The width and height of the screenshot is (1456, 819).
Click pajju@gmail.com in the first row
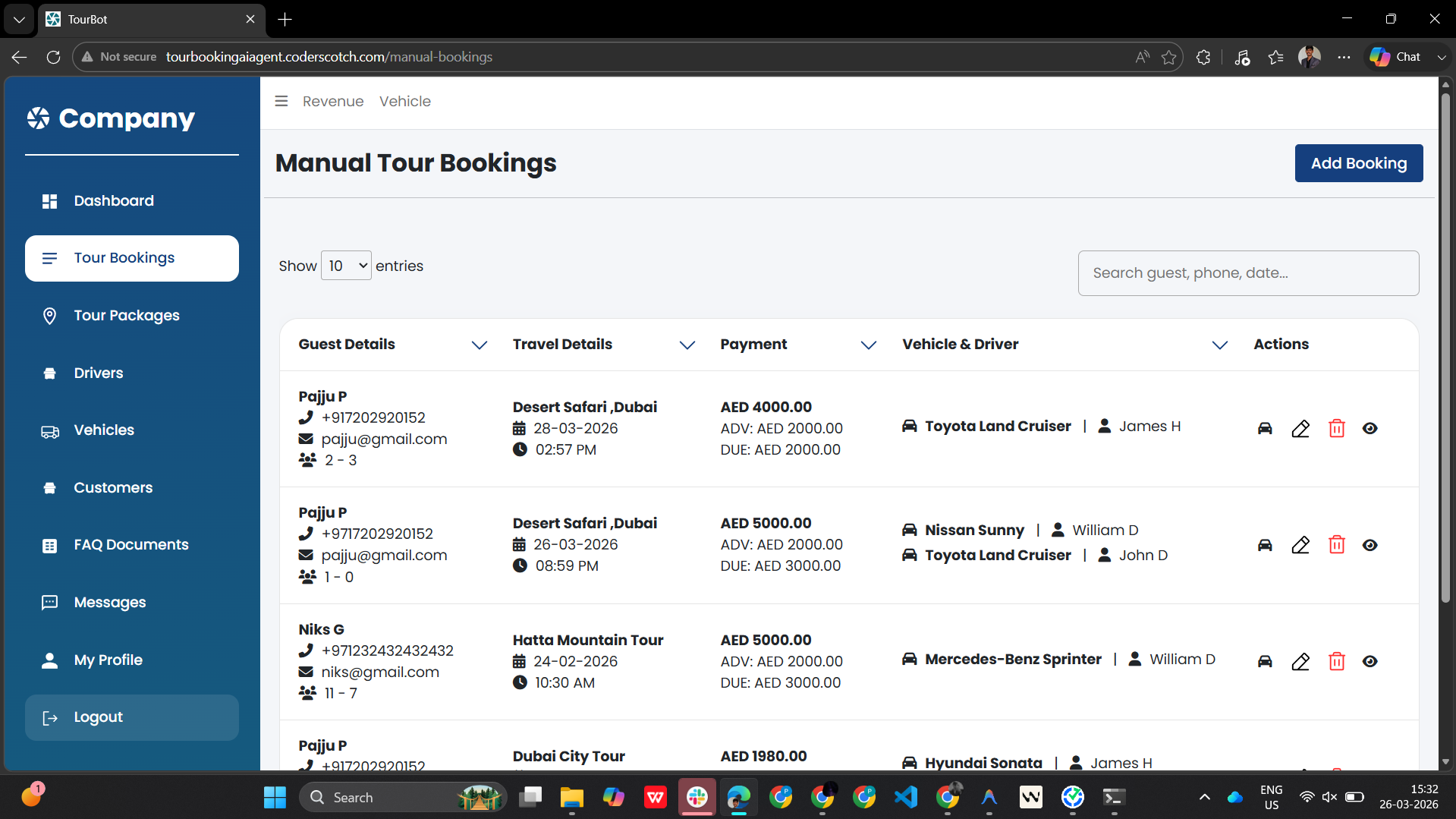coord(384,439)
